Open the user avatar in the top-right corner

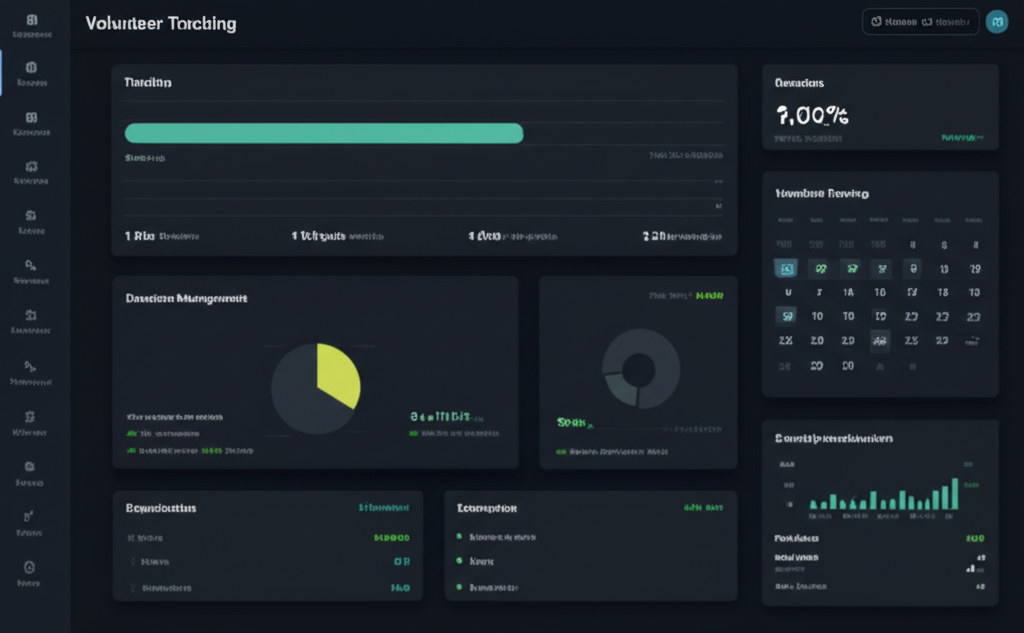pyautogui.click(x=996, y=22)
